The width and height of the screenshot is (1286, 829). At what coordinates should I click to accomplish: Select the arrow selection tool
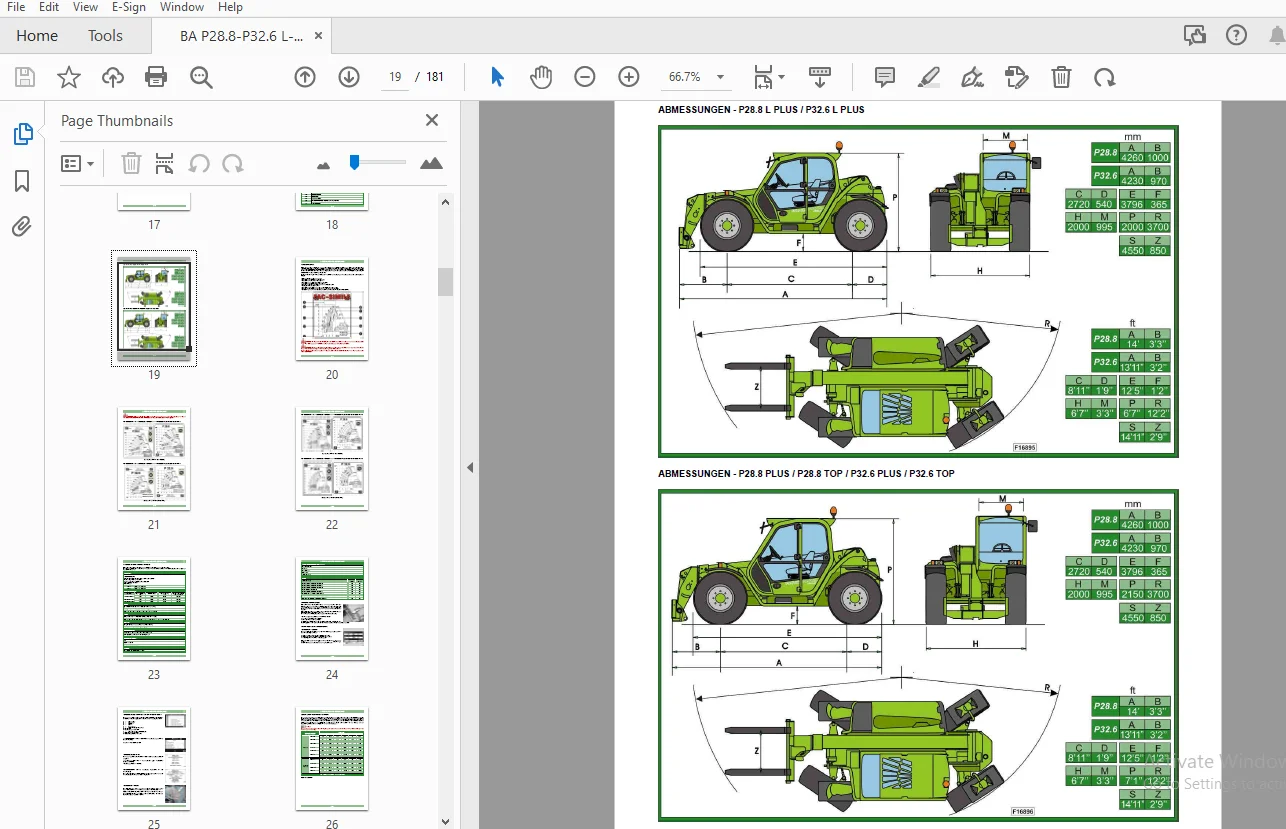[x=497, y=77]
